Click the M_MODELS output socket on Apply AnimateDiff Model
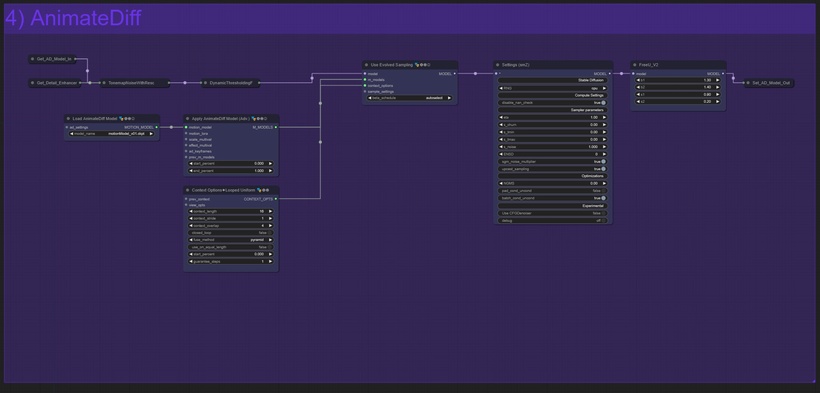The height and width of the screenshot is (393, 820). 276,127
